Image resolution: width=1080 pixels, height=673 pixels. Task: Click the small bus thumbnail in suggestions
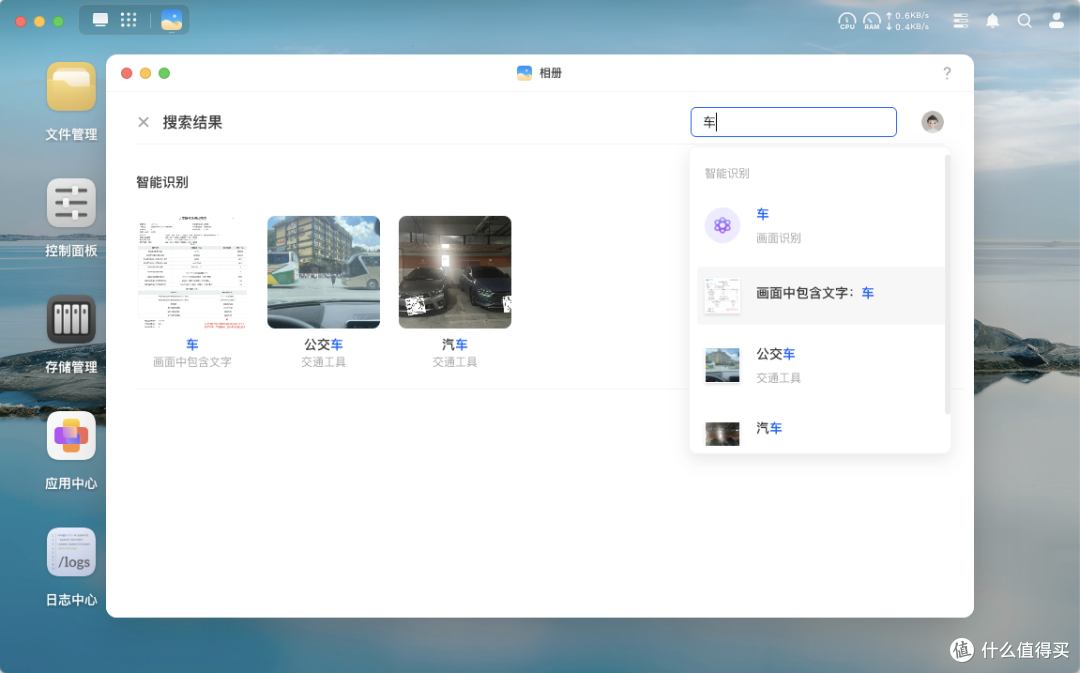click(722, 365)
